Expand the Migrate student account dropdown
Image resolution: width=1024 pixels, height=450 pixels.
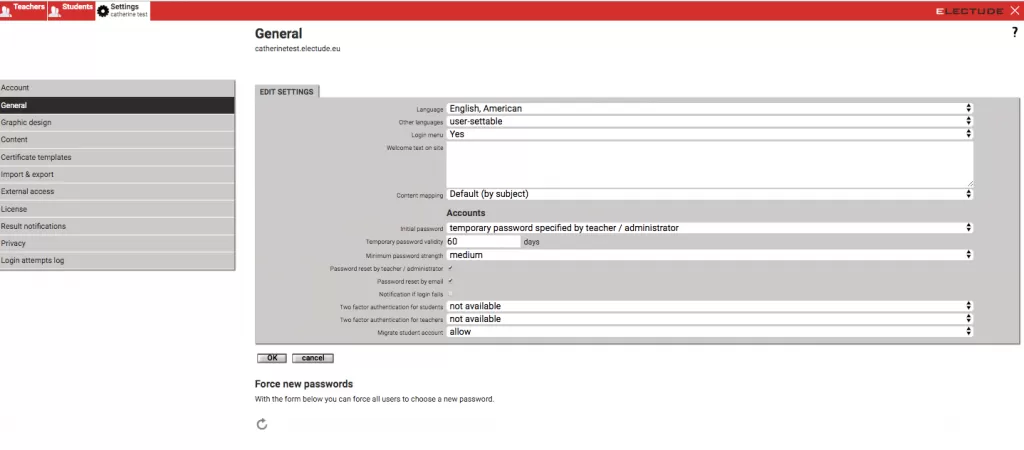point(709,332)
